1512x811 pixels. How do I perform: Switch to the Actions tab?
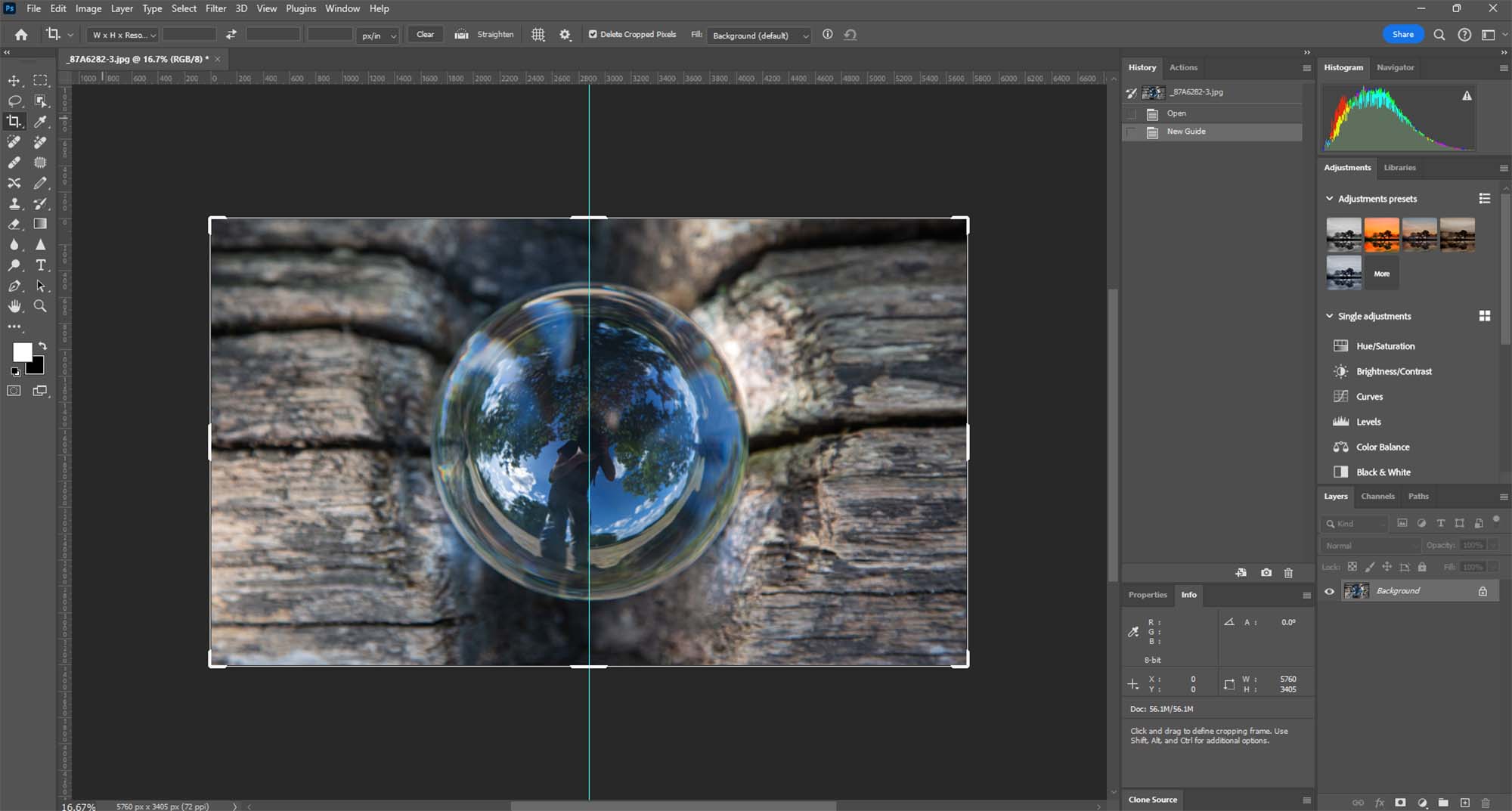point(1183,67)
